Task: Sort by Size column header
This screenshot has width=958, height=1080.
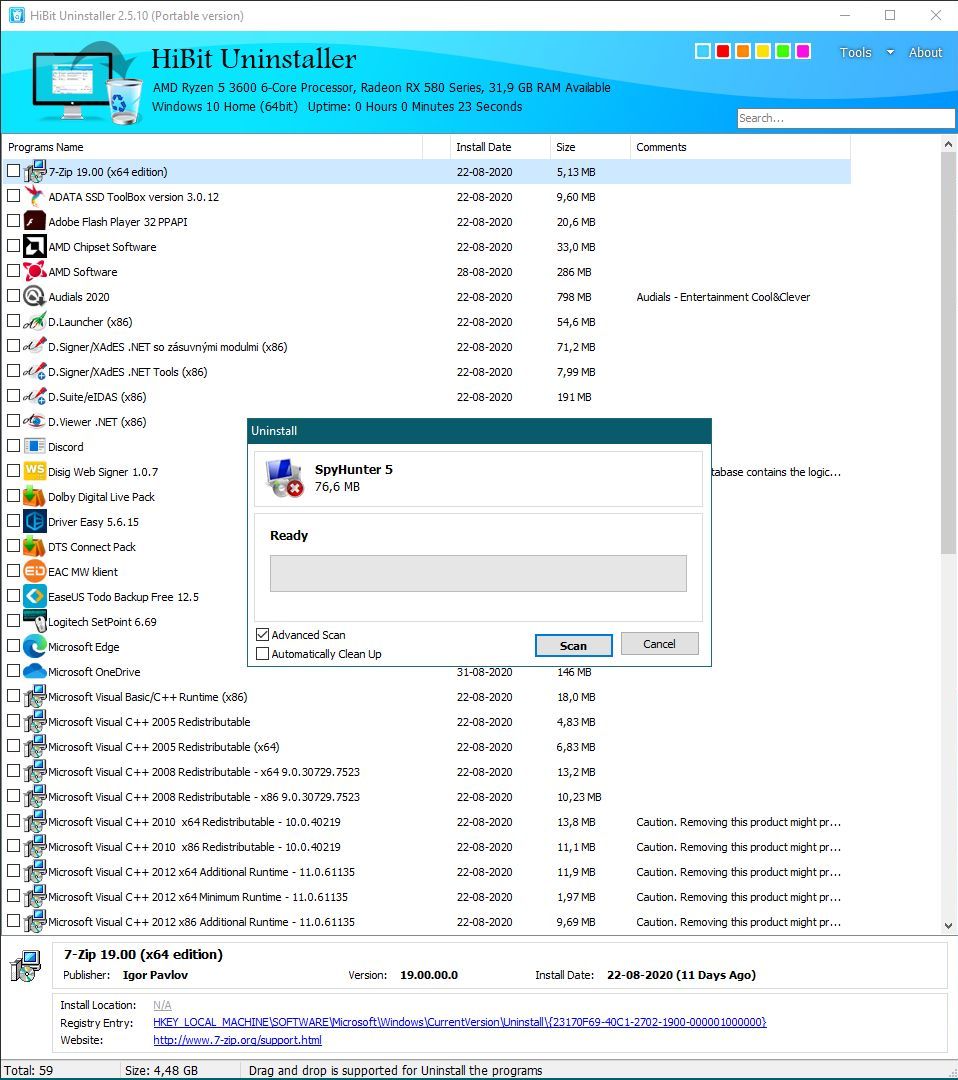Action: [590, 147]
